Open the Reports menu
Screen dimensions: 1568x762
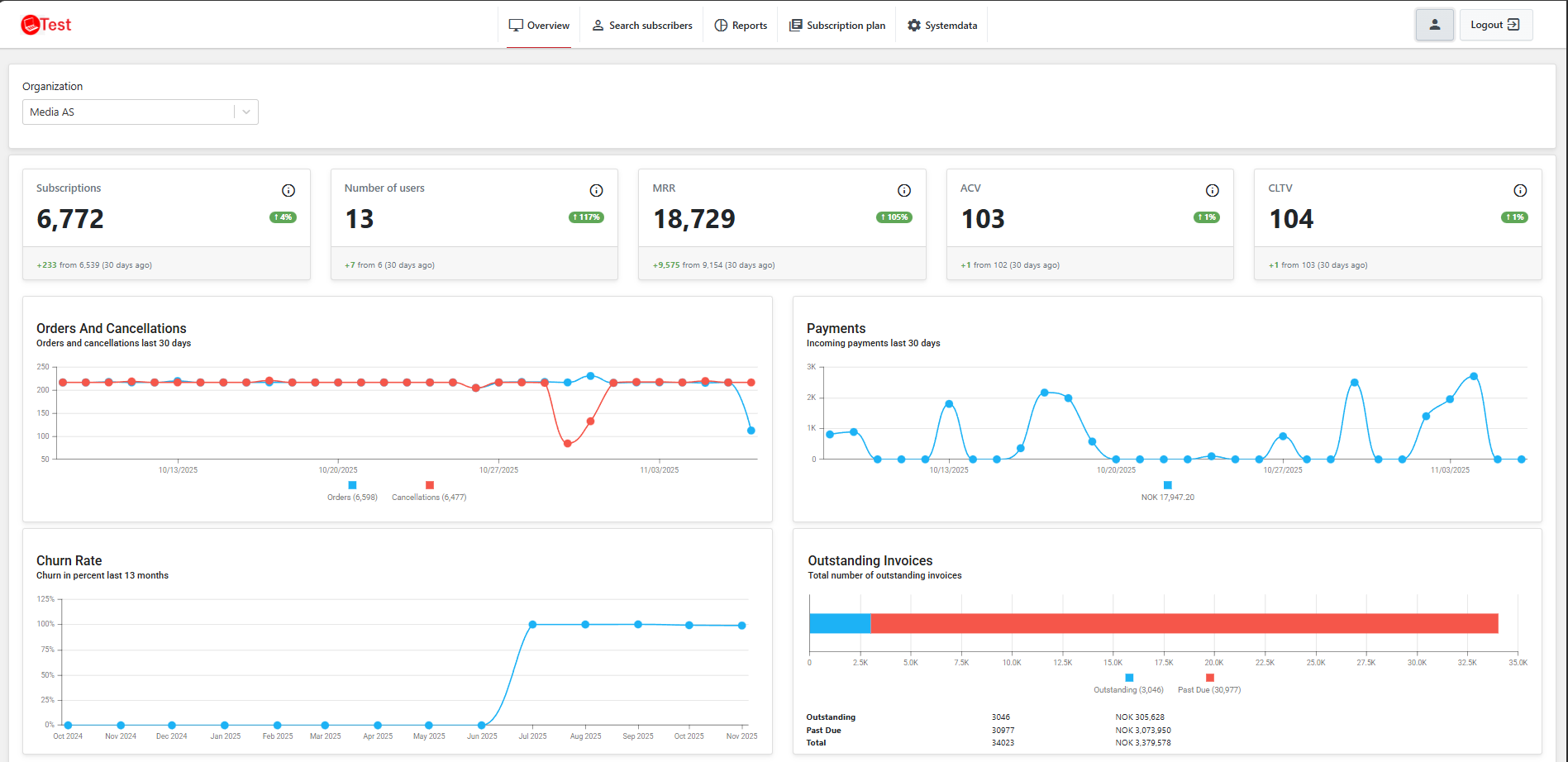click(x=741, y=26)
